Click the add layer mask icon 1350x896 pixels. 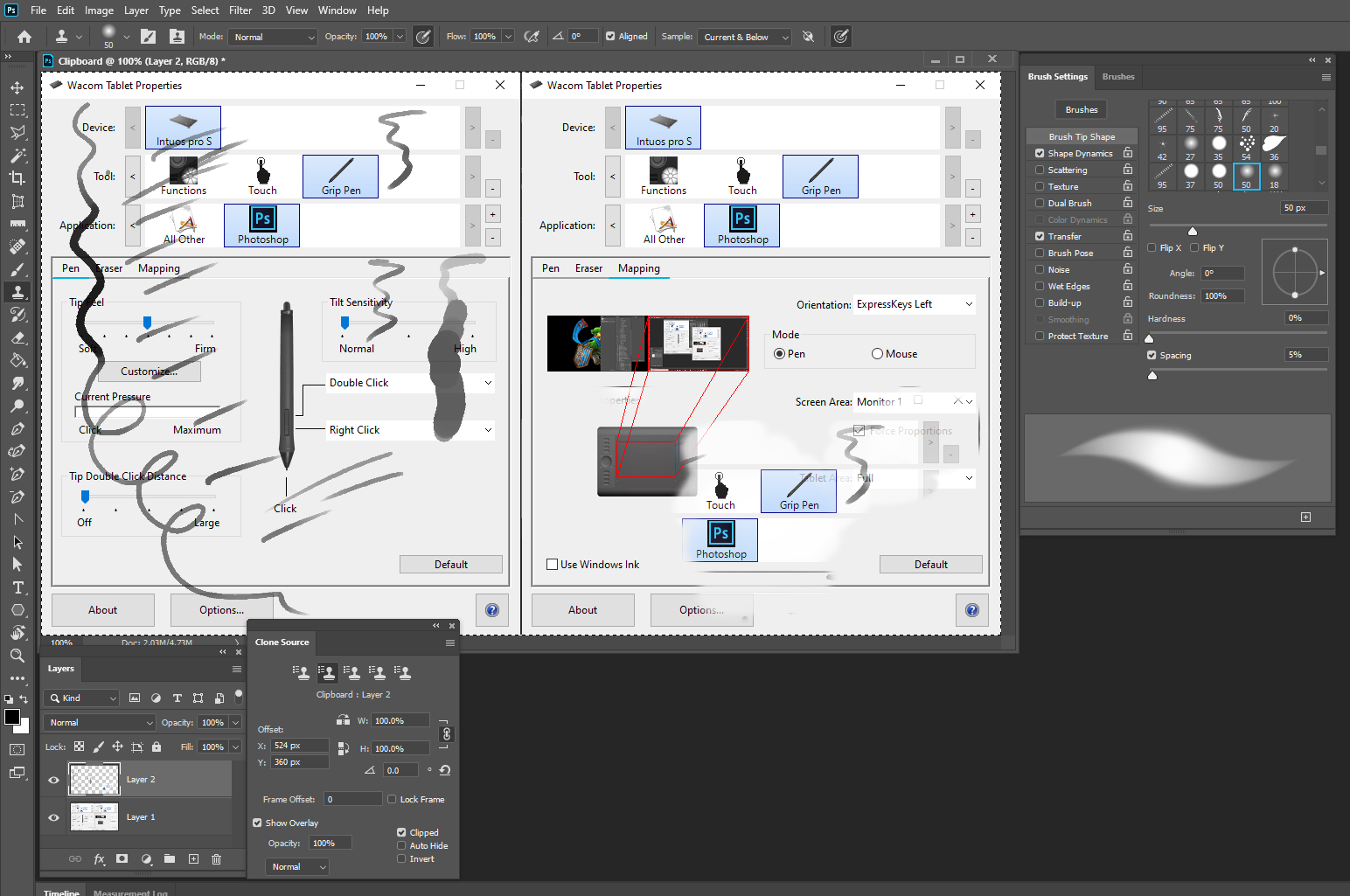[122, 859]
